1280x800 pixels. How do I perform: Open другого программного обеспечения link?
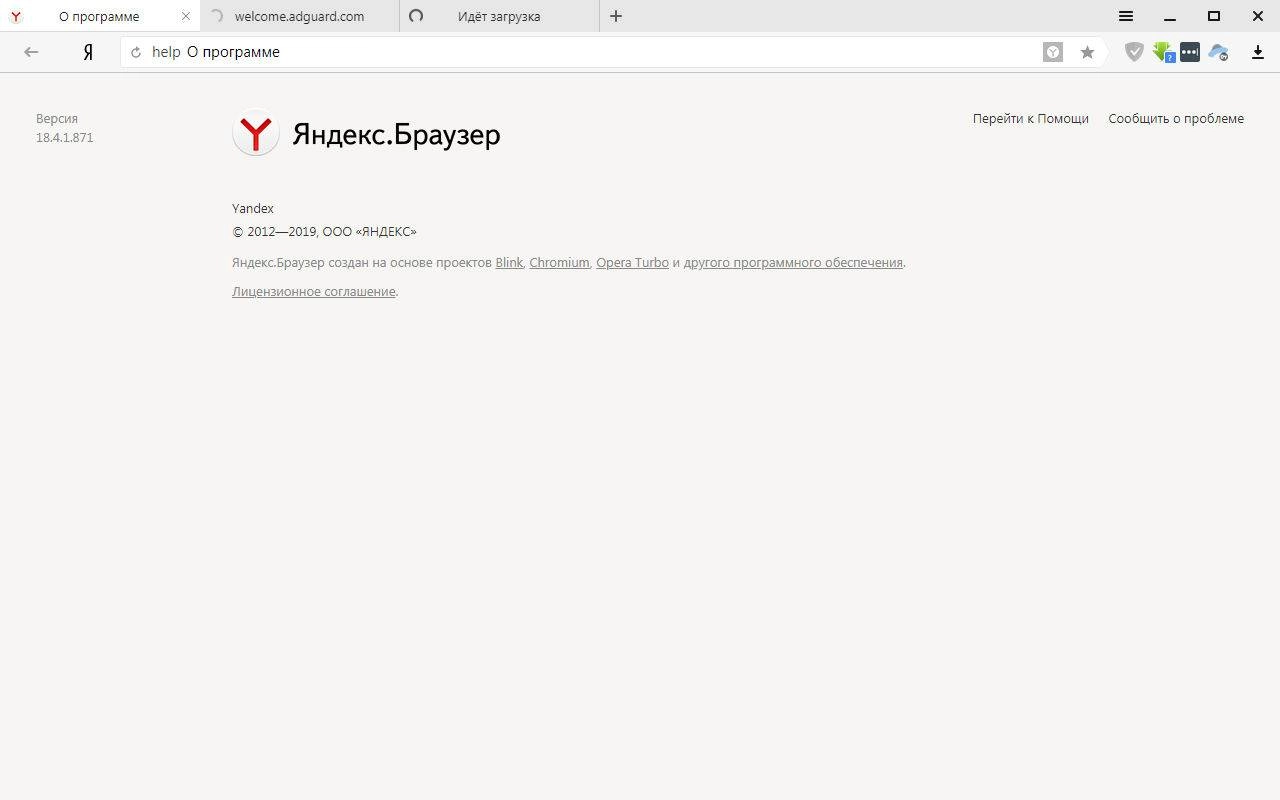793,262
